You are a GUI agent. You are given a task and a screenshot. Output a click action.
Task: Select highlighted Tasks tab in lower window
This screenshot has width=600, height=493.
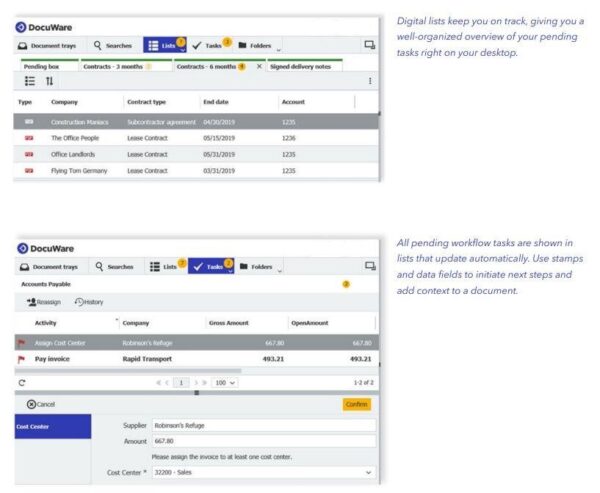(x=210, y=266)
